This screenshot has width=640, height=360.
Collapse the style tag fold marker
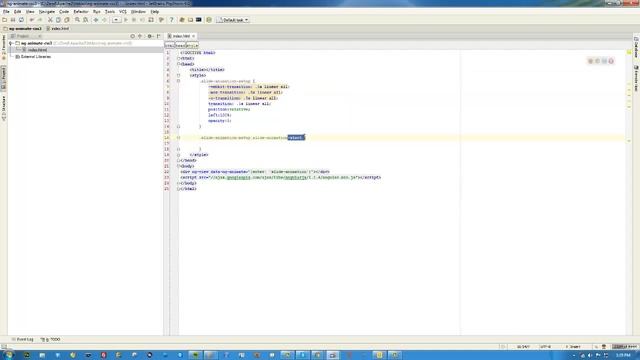tap(178, 76)
